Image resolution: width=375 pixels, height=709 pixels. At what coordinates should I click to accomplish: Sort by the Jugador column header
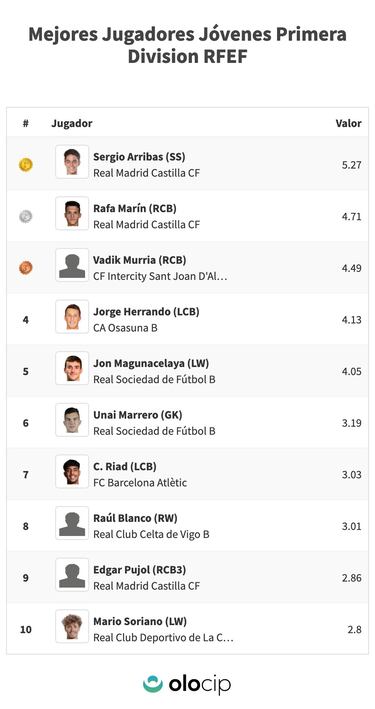click(x=71, y=123)
